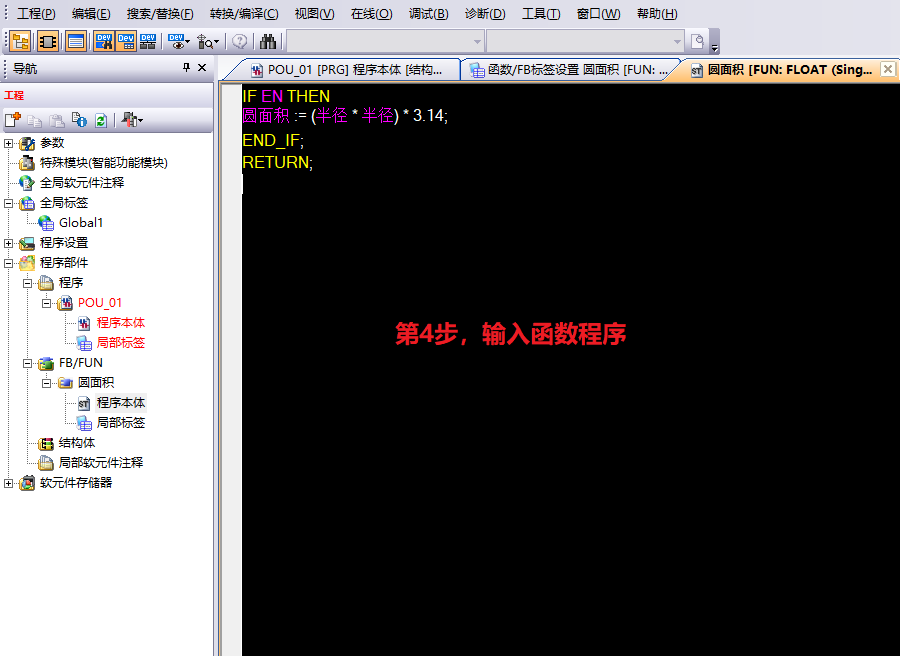Click the help question mark icon
The height and width of the screenshot is (656, 900).
coord(240,41)
